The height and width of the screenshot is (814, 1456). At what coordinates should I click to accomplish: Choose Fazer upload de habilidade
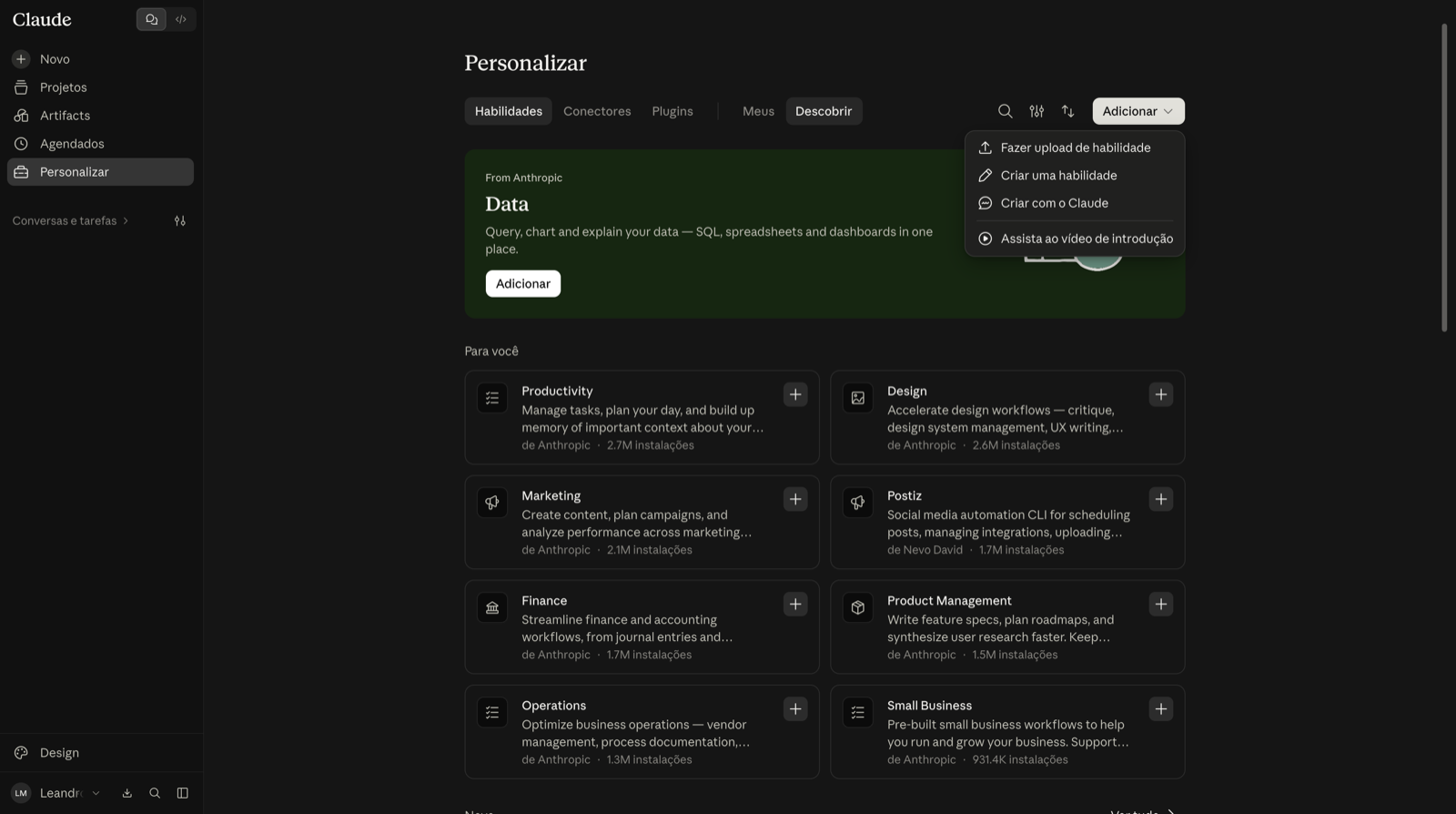pos(1075,148)
